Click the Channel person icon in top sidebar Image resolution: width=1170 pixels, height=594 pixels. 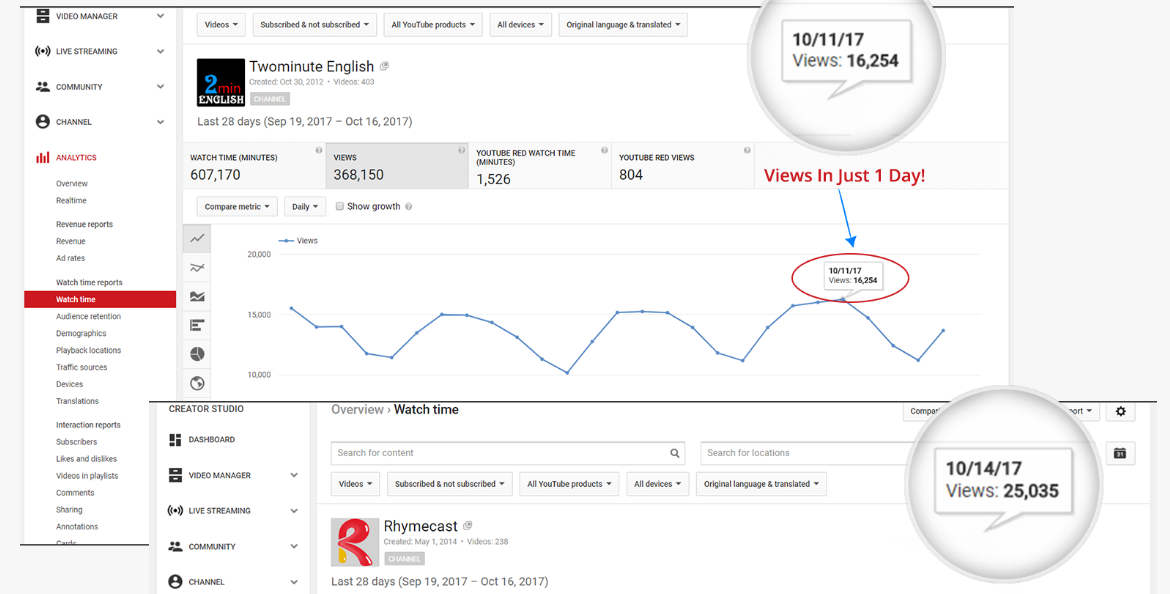[43, 122]
